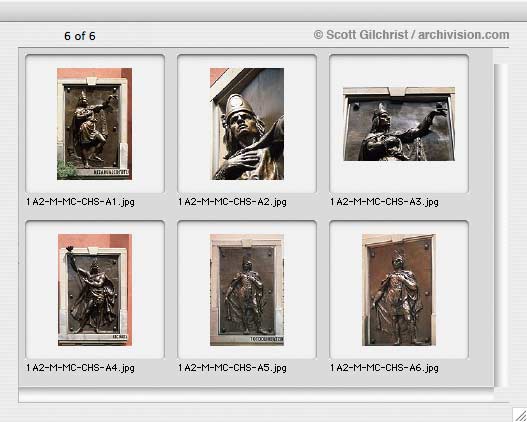Click the vertical scrollbar of thumbnail grid
Viewport: 527px width, 422px height.
pyautogui.click(x=500, y=224)
